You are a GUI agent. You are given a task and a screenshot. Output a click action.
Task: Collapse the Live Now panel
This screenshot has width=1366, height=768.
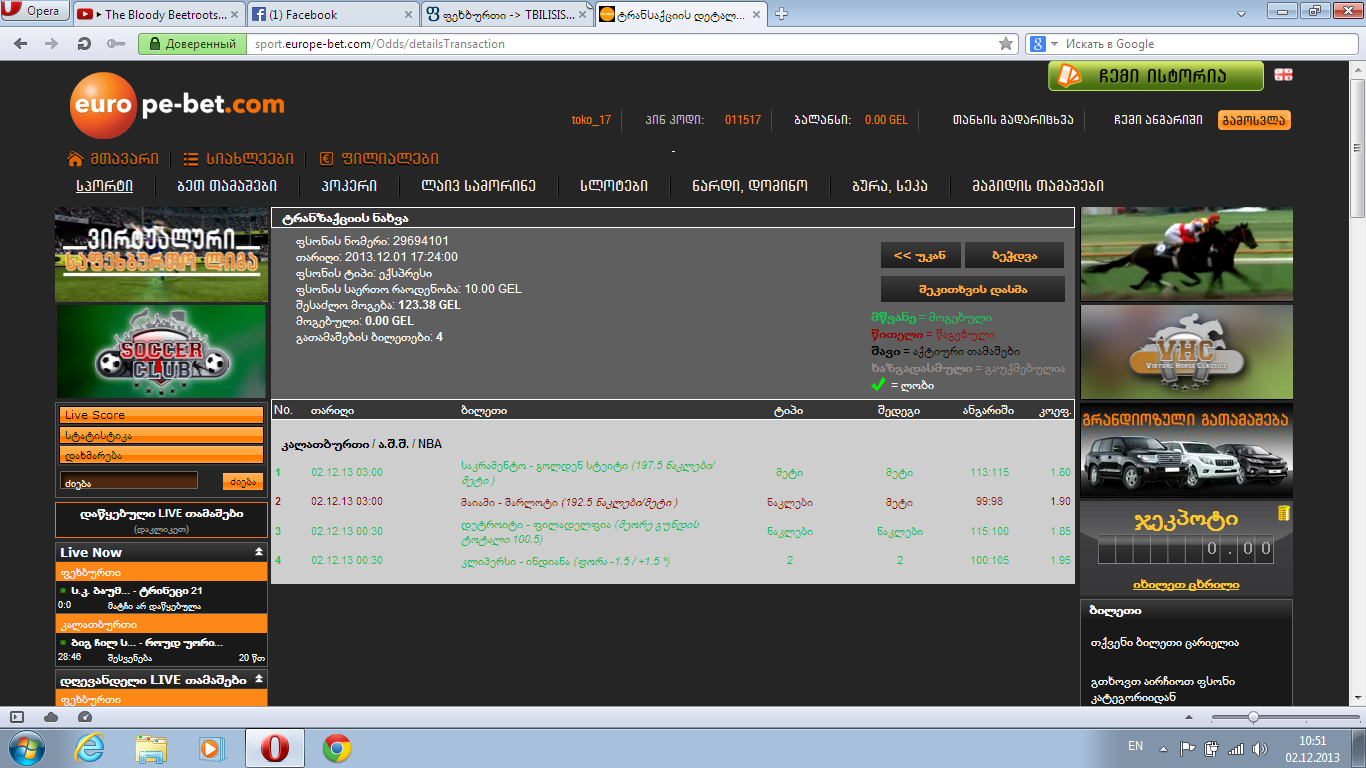259,552
